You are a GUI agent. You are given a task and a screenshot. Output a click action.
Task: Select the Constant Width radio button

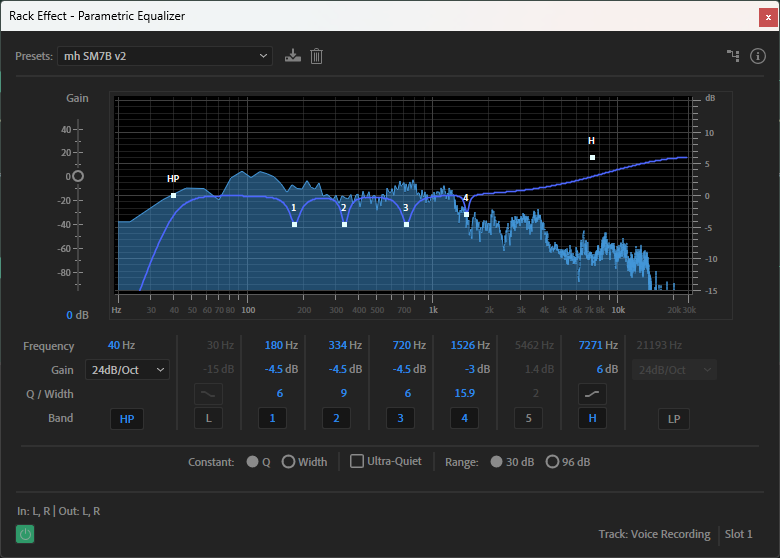(288, 462)
